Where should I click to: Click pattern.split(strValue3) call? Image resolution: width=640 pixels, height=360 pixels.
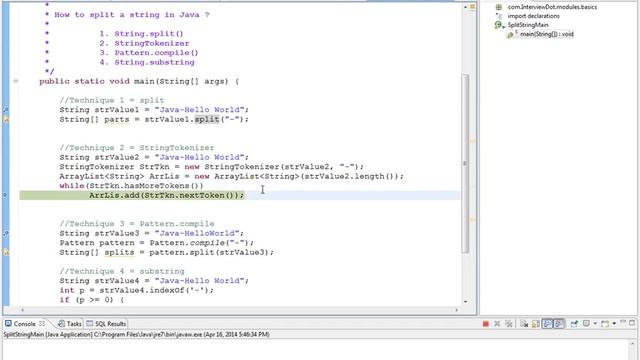(211, 252)
